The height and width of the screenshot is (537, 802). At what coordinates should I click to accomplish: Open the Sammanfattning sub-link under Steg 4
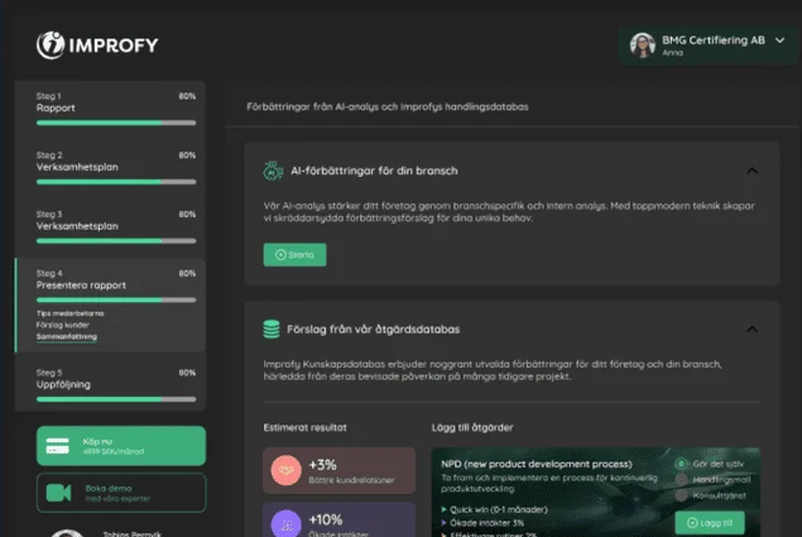tap(66, 337)
